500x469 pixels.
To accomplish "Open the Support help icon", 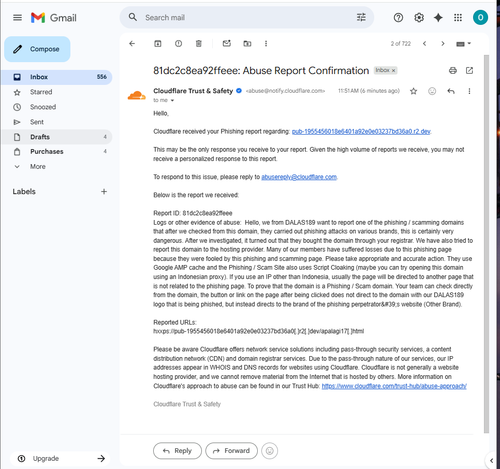I will point(398,17).
